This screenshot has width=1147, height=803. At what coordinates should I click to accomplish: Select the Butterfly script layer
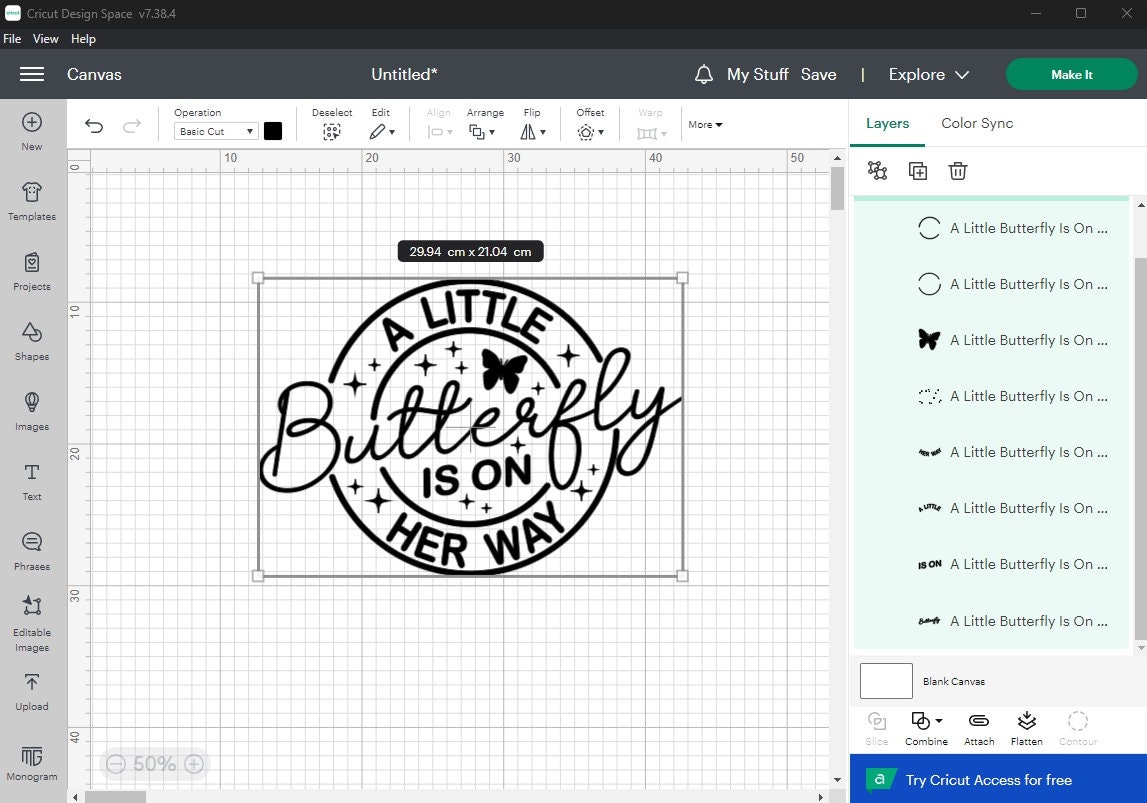click(991, 621)
